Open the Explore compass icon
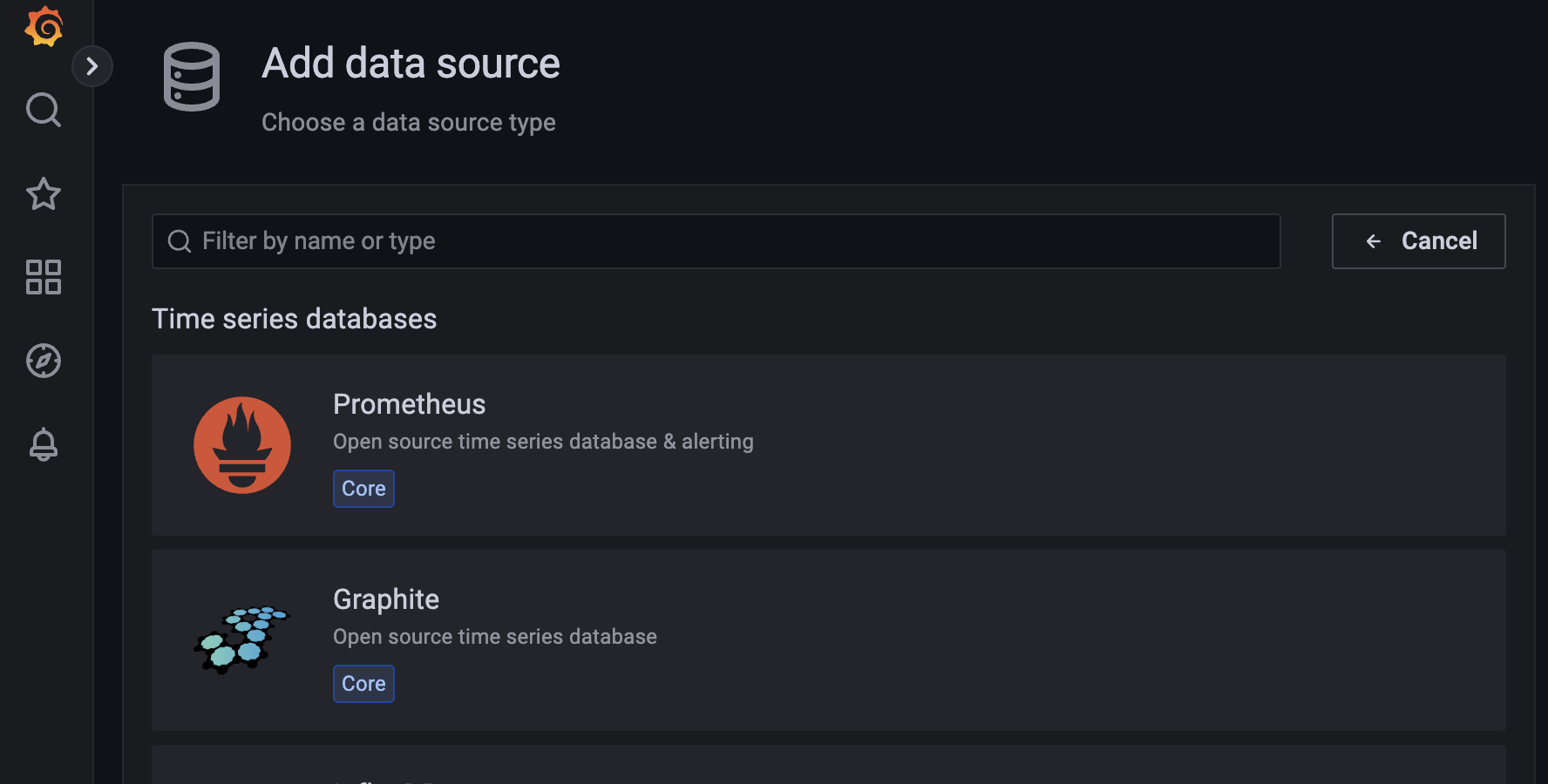 click(x=43, y=361)
